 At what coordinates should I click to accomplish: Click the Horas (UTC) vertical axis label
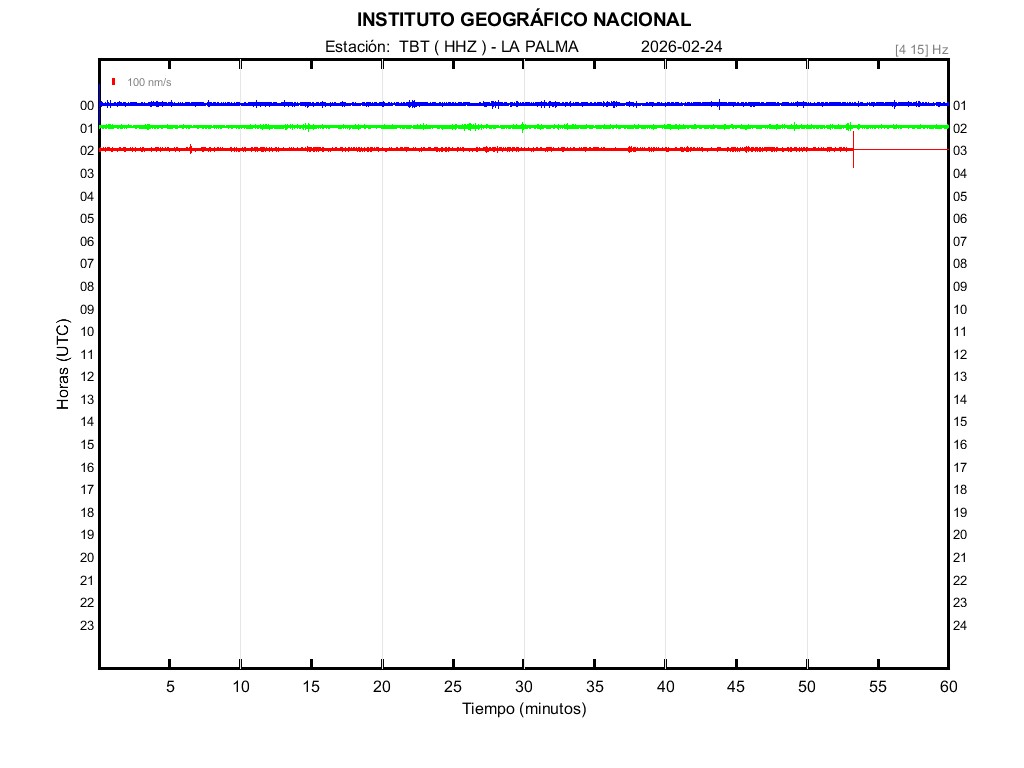pyautogui.click(x=63, y=365)
